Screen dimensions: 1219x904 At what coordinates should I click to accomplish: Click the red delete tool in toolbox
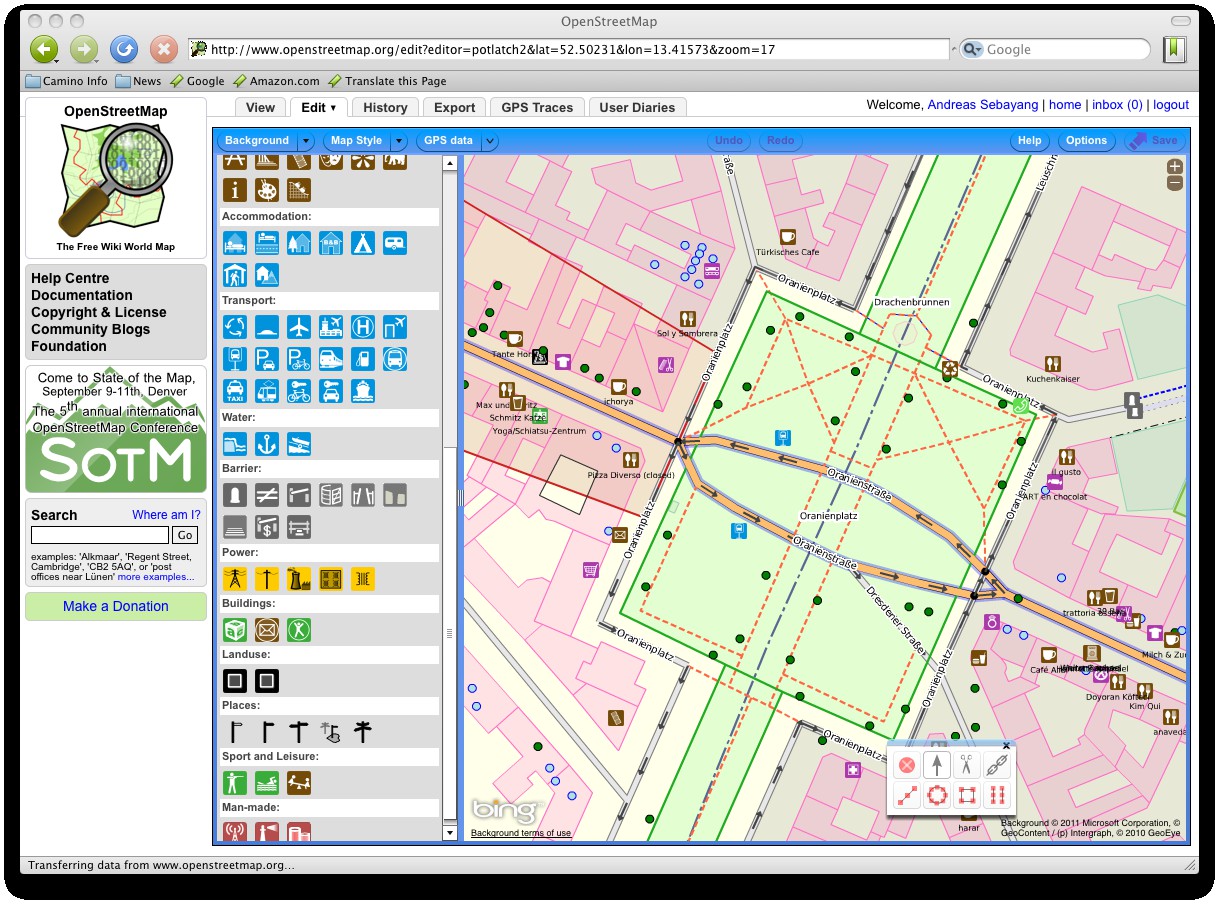coord(906,765)
